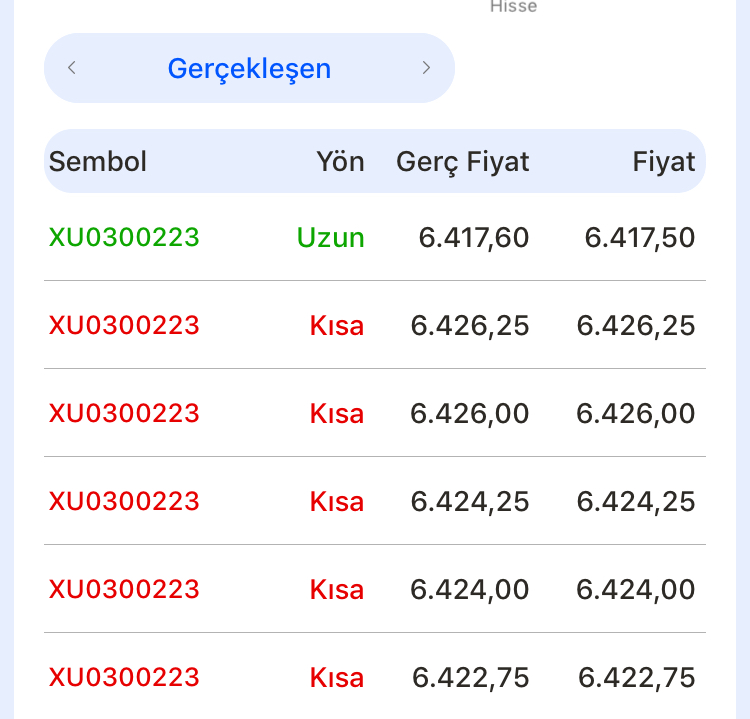The height and width of the screenshot is (719, 750).
Task: Go to next order status with right chevron
Action: tap(426, 68)
